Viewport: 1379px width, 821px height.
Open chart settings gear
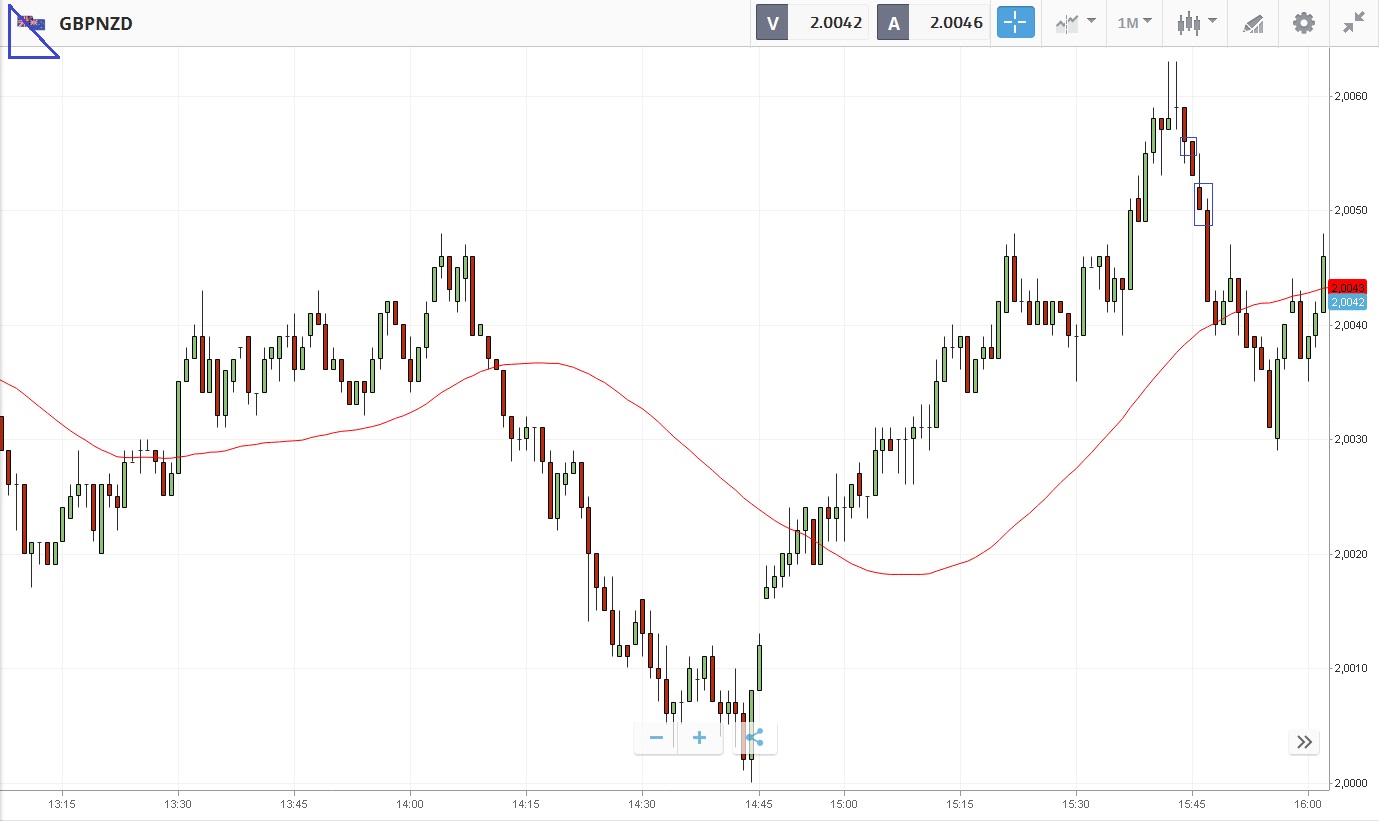1304,22
